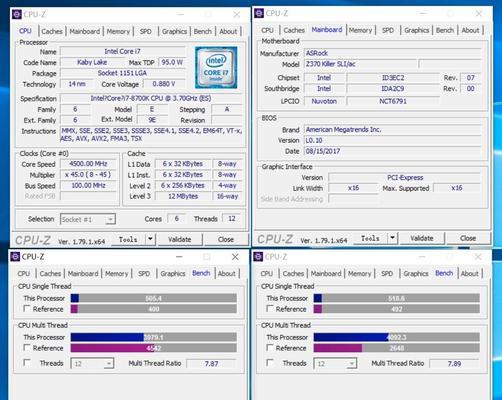Click Package value Socket 1151 LGA
The height and width of the screenshot is (400, 502).
coord(122,73)
